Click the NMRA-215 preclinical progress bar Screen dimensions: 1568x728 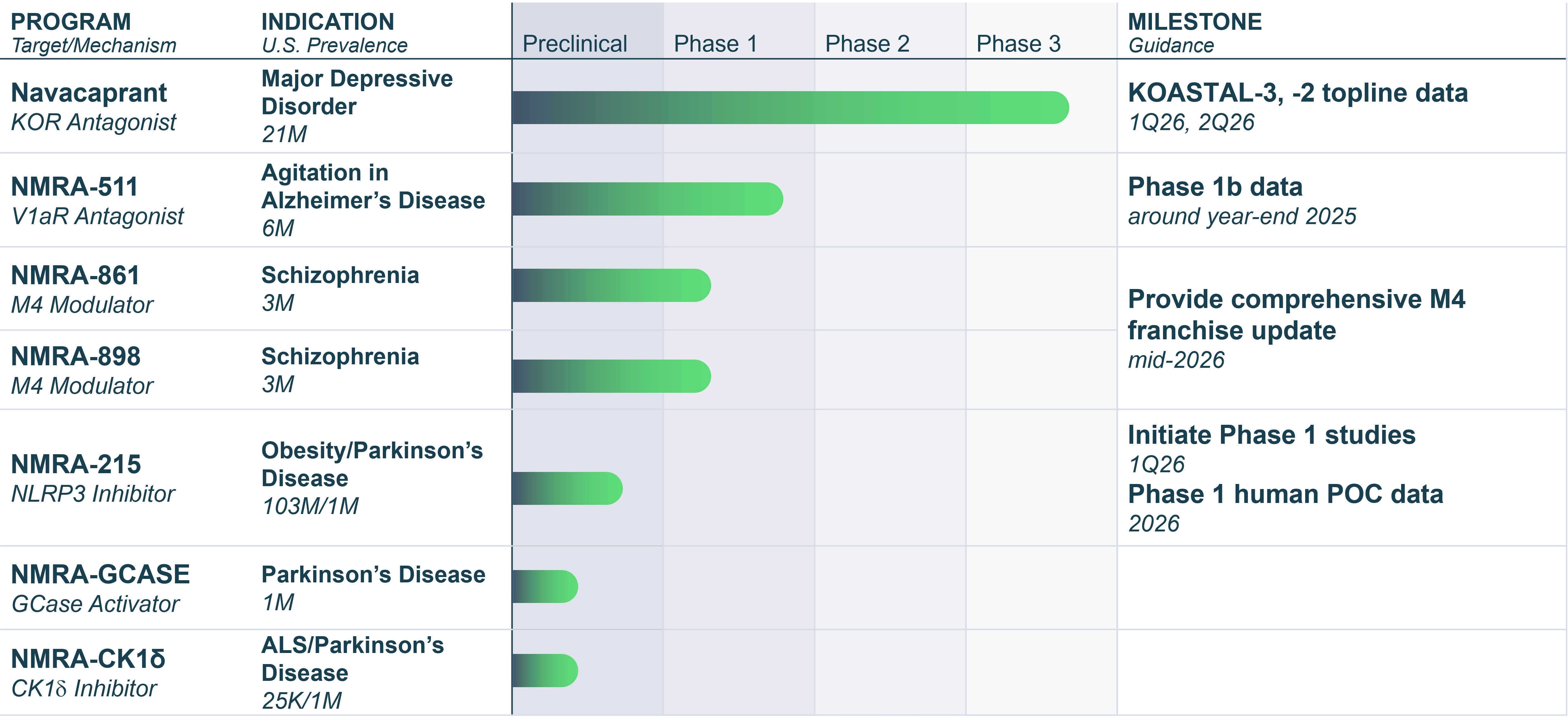point(567,488)
